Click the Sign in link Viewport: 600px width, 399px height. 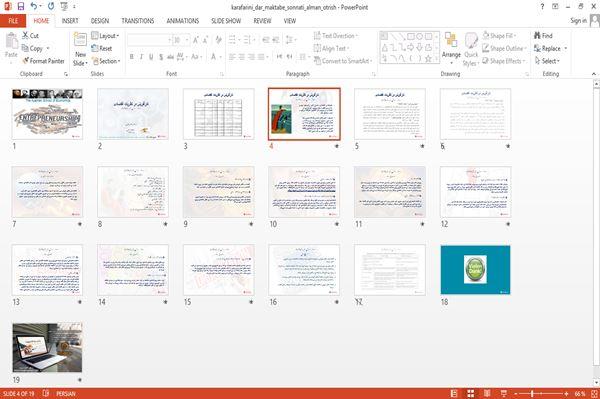tap(578, 21)
